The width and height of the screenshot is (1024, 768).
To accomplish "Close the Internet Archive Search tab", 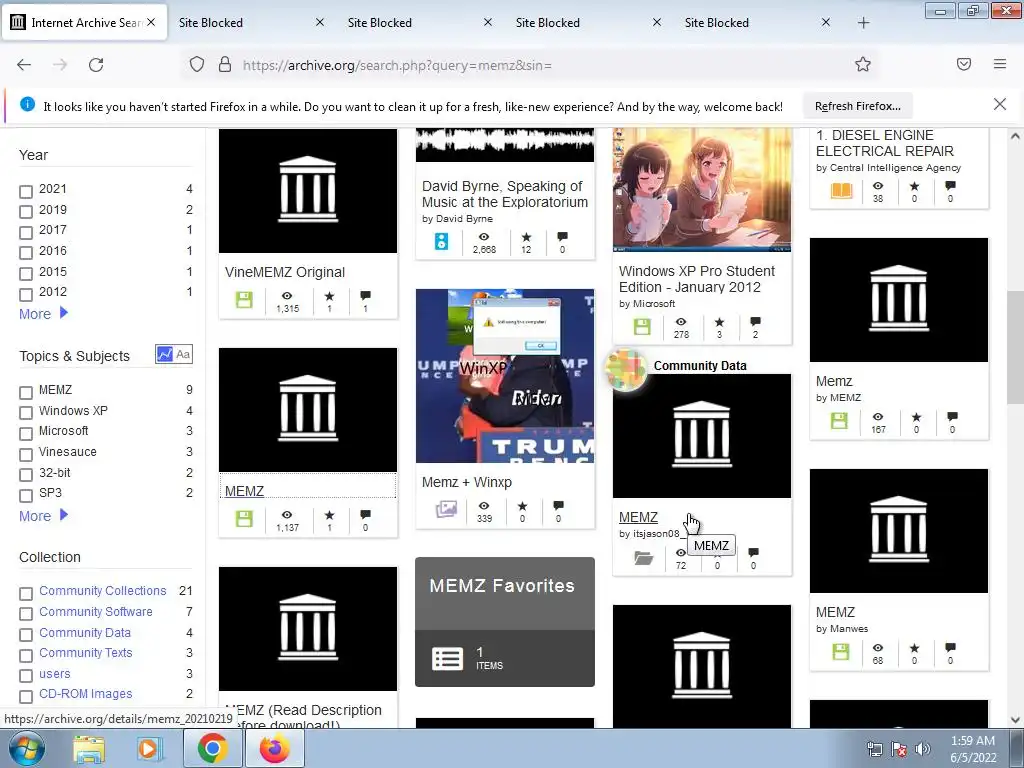I will pyautogui.click(x=151, y=22).
